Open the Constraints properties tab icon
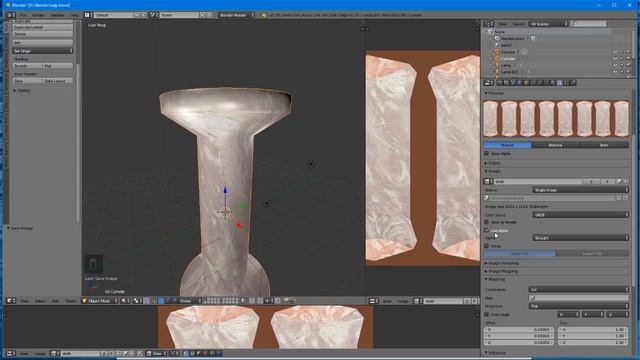Viewport: 640px width, 360px height. coord(533,83)
